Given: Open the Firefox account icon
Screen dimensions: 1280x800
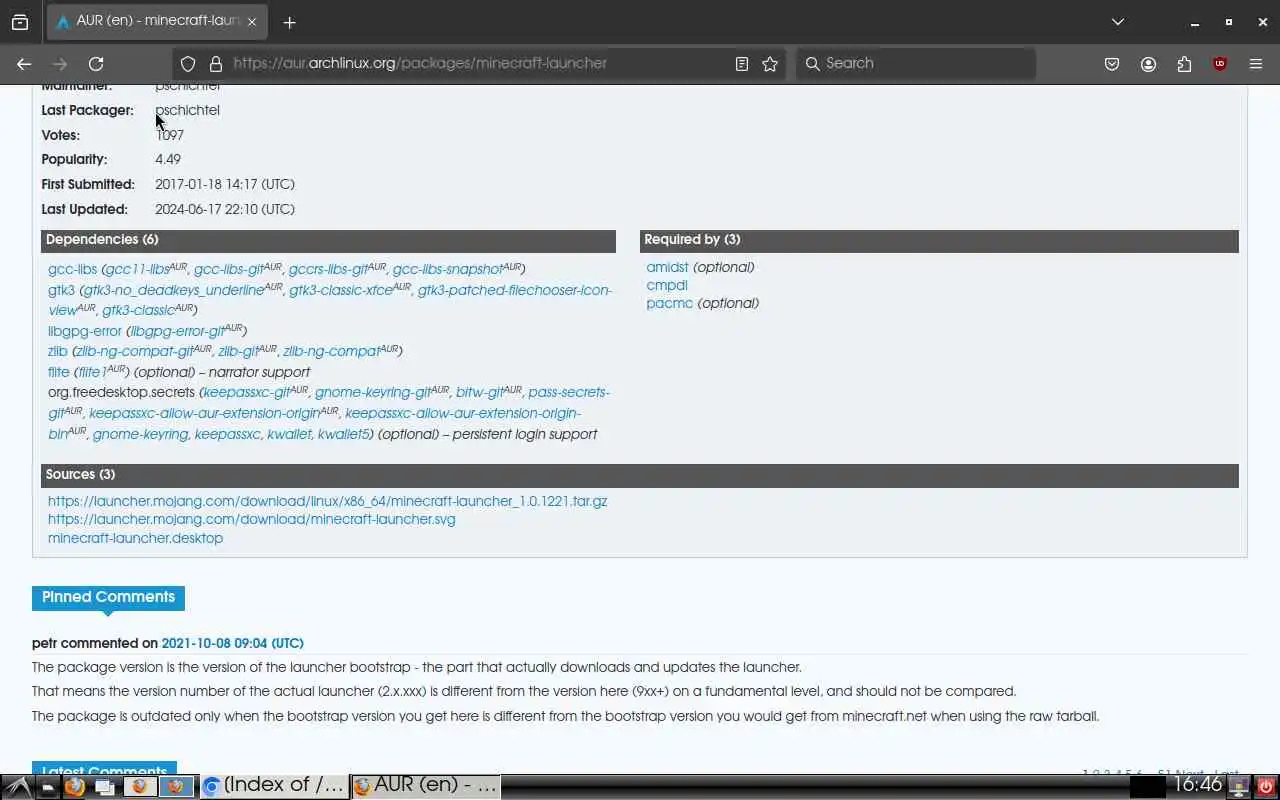Looking at the screenshot, I should coord(1148,63).
